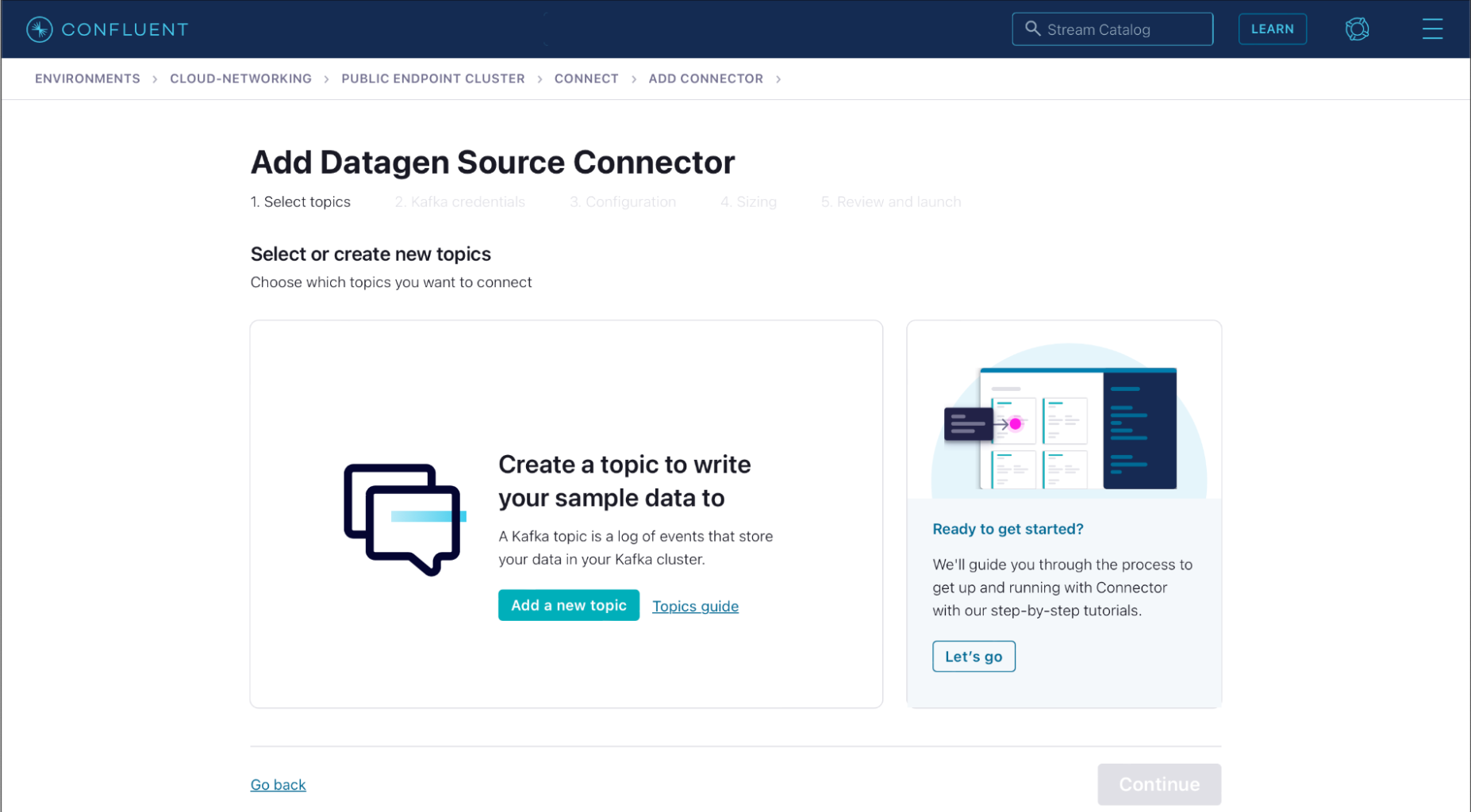Click the Confluent logo icon
The height and width of the screenshot is (812, 1471).
pos(39,29)
